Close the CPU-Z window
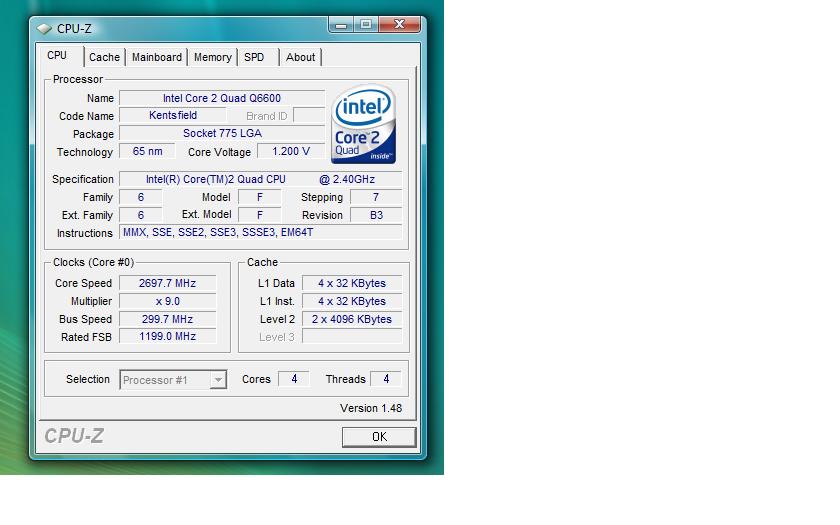Screen dimensions: 840x525 click(x=400, y=25)
